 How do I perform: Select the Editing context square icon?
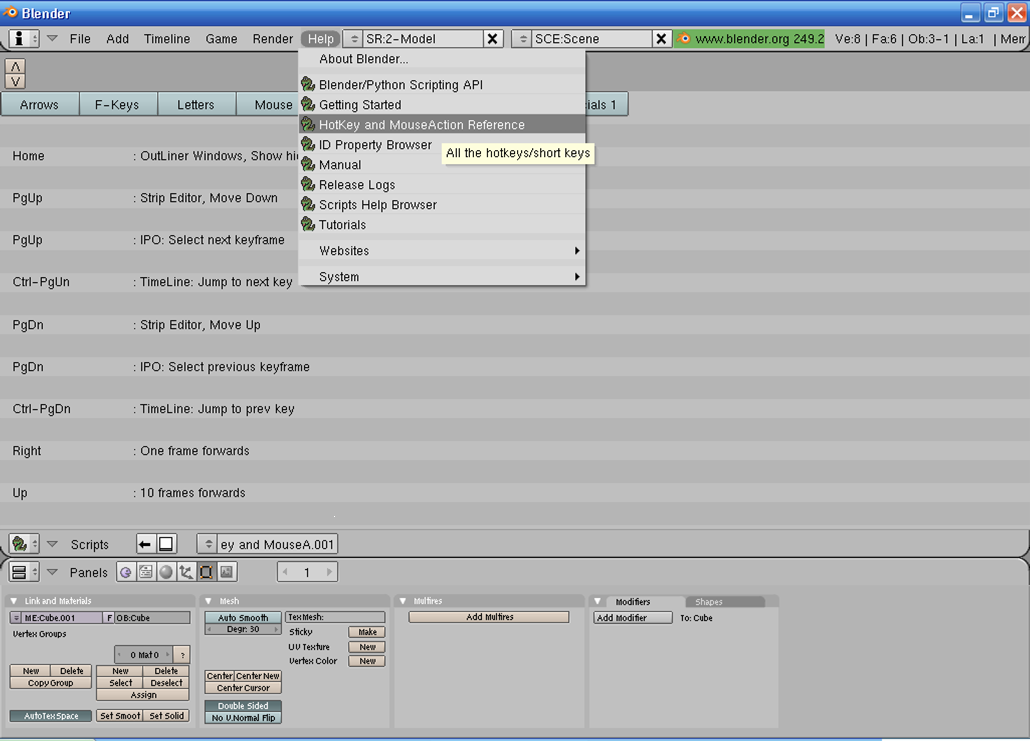click(x=206, y=572)
